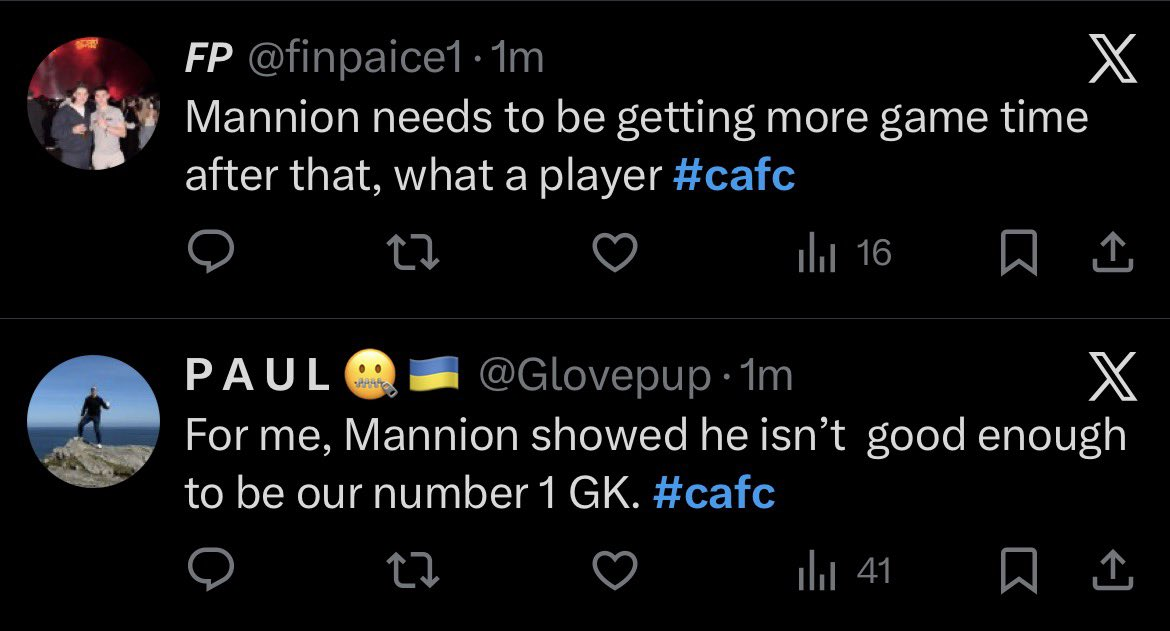Like the tweet from FP
Screen dimensions: 1170x631
tap(615, 252)
